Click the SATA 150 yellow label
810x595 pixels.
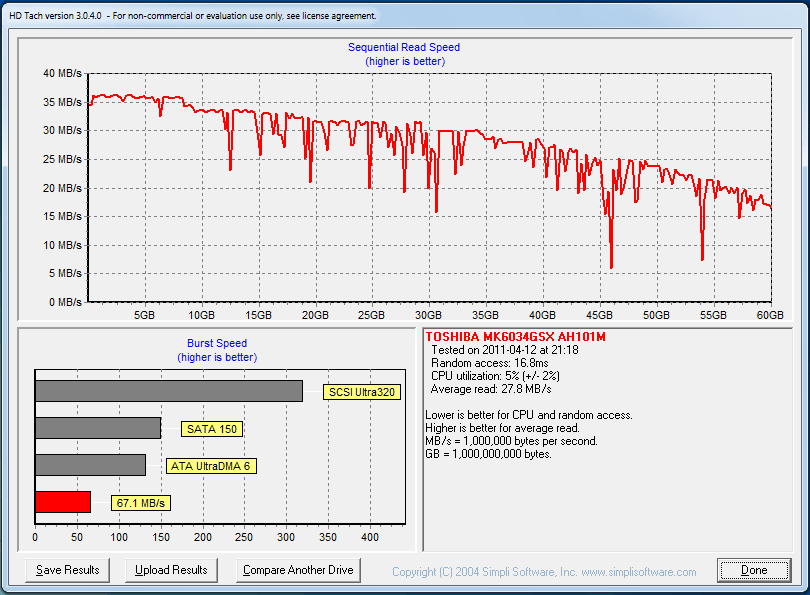212,429
